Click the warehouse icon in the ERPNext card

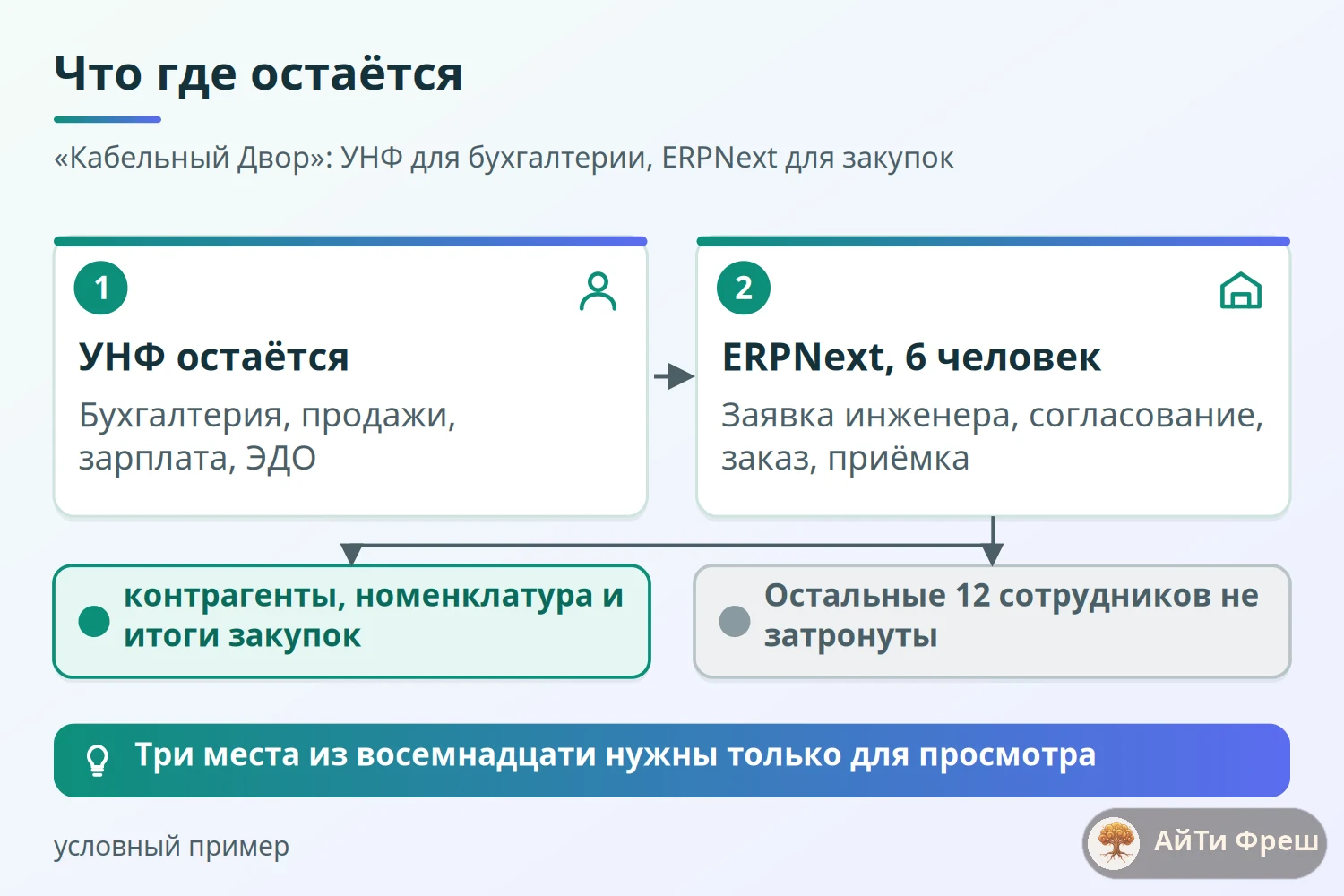[1241, 290]
